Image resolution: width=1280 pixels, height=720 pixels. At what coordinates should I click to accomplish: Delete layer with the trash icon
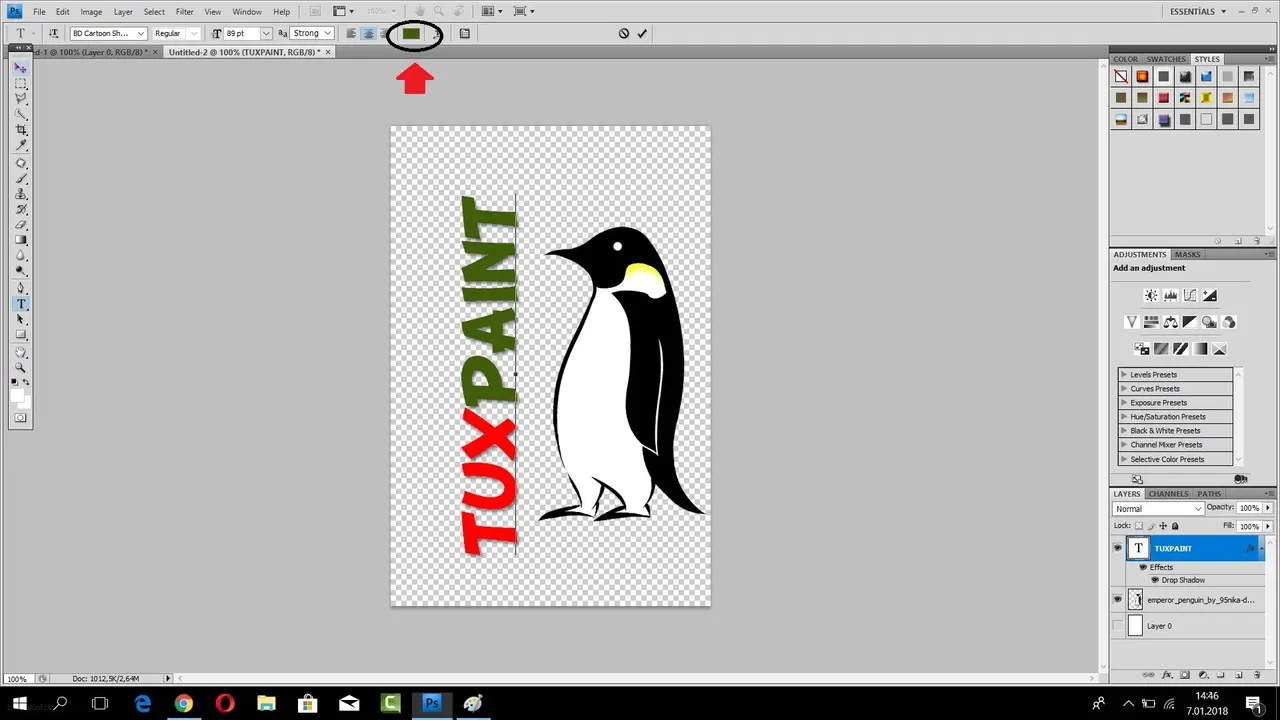pos(1257,675)
